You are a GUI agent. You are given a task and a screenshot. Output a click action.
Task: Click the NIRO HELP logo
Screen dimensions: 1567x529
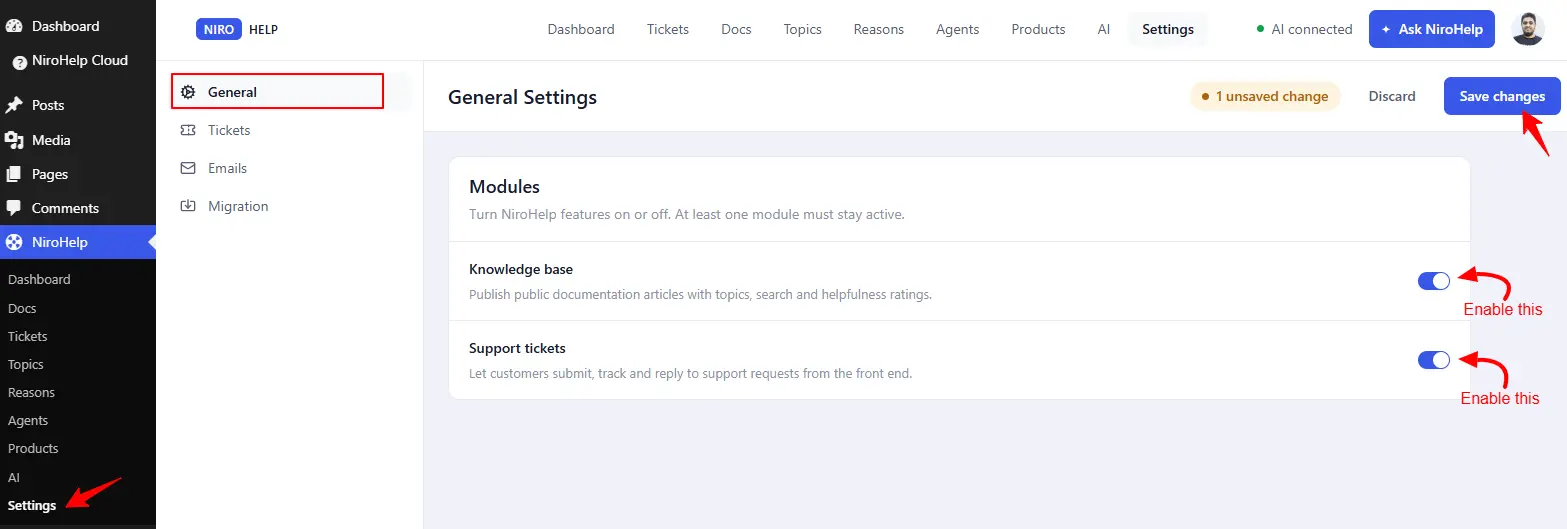[237, 29]
